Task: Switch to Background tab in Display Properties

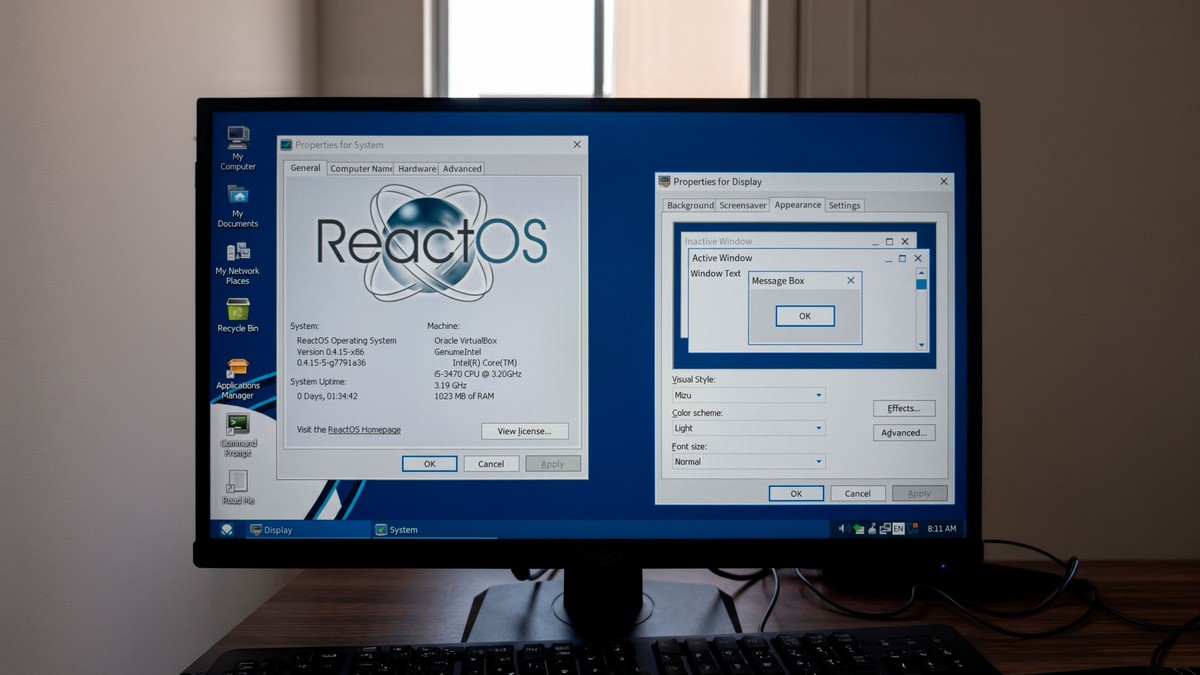Action: [690, 205]
